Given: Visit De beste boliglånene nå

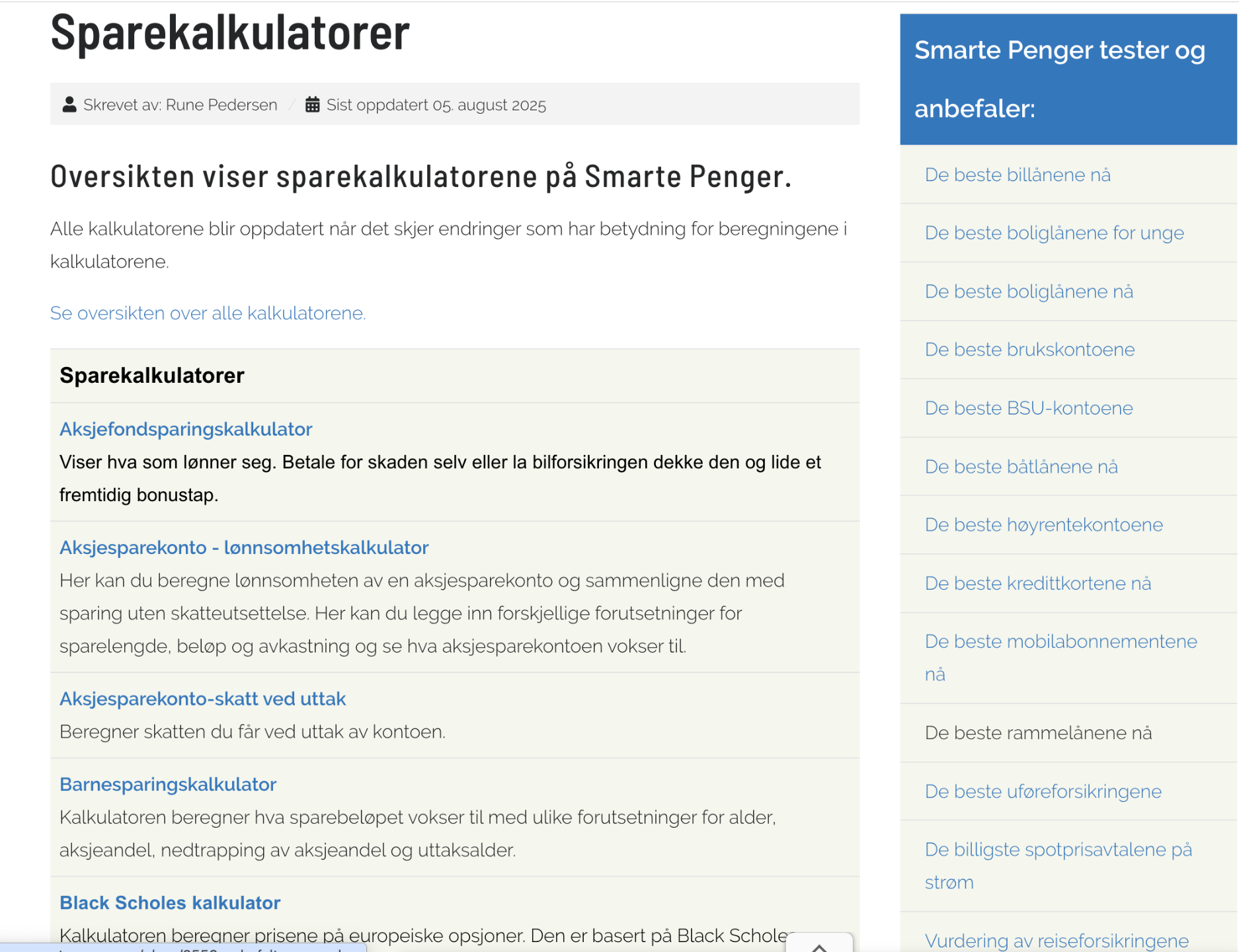Looking at the screenshot, I should click(x=1029, y=292).
